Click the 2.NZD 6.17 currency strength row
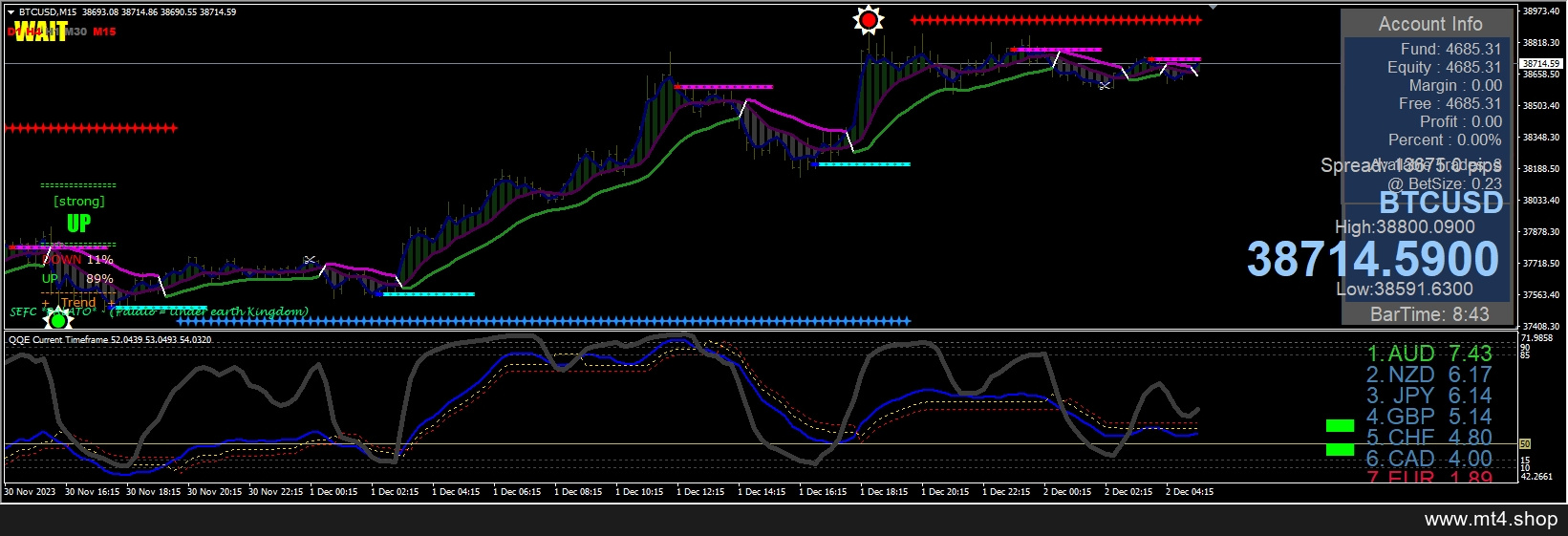 1428,375
